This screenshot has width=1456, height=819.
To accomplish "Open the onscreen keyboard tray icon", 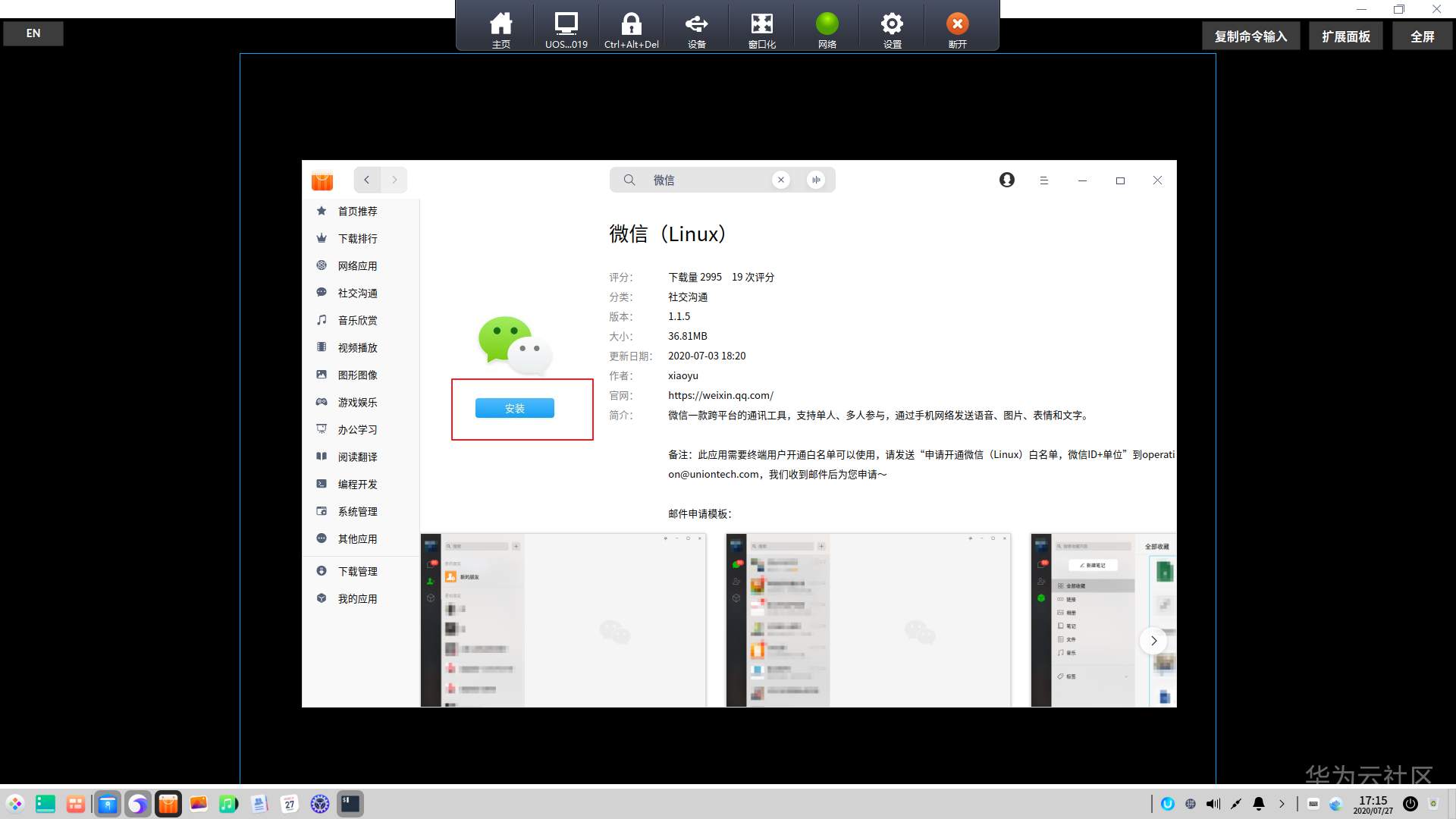I will [x=1313, y=804].
